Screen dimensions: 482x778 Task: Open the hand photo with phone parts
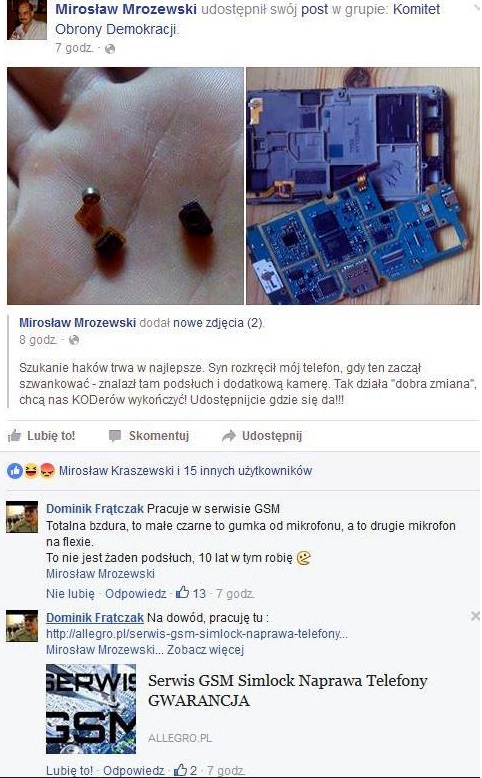tap(126, 186)
